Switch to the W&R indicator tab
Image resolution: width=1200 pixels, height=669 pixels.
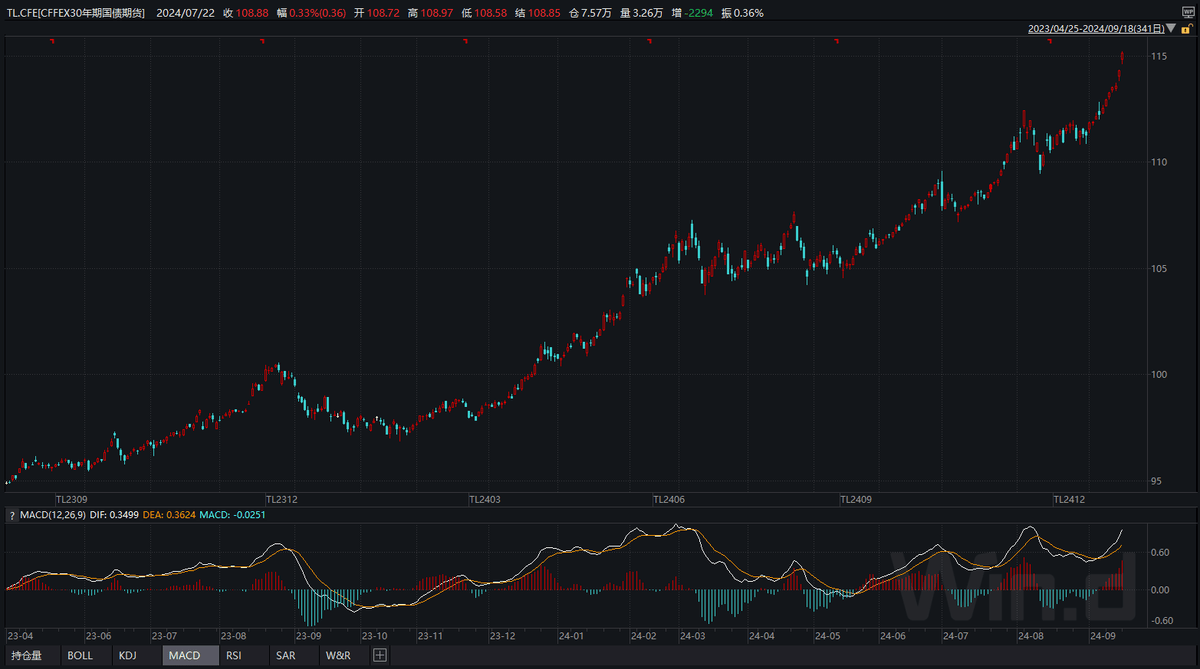point(337,656)
